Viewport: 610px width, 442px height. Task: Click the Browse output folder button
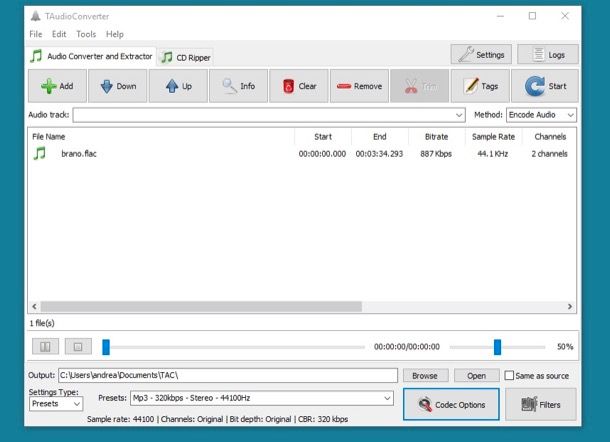425,375
